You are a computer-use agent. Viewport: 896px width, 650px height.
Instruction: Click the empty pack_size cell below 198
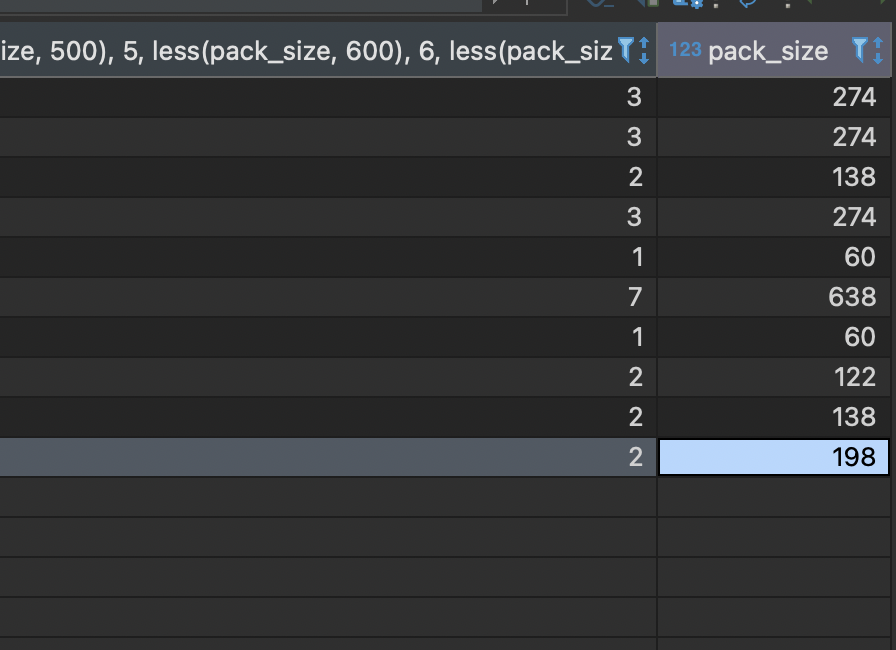[x=774, y=497]
